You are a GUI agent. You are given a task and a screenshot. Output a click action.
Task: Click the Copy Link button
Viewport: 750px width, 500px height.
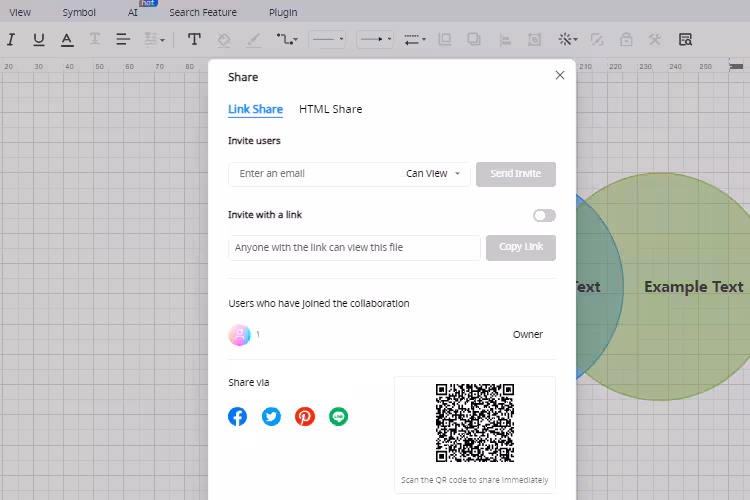(521, 247)
